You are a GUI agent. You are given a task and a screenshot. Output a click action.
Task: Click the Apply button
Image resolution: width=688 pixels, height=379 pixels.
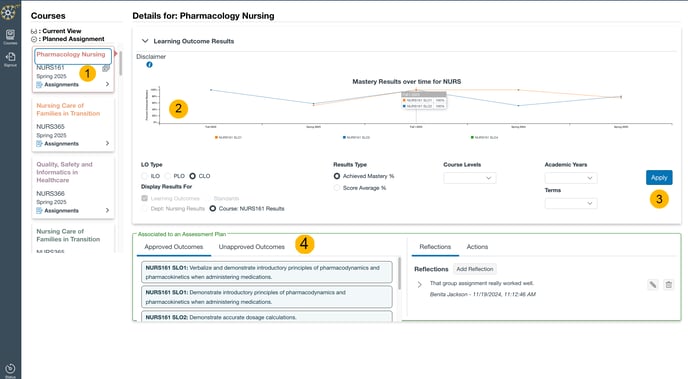[659, 178]
